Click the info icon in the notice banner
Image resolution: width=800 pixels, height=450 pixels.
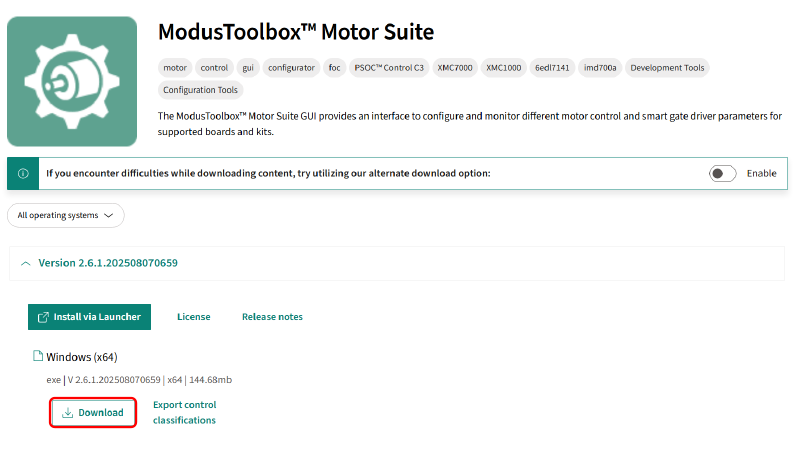click(x=23, y=173)
